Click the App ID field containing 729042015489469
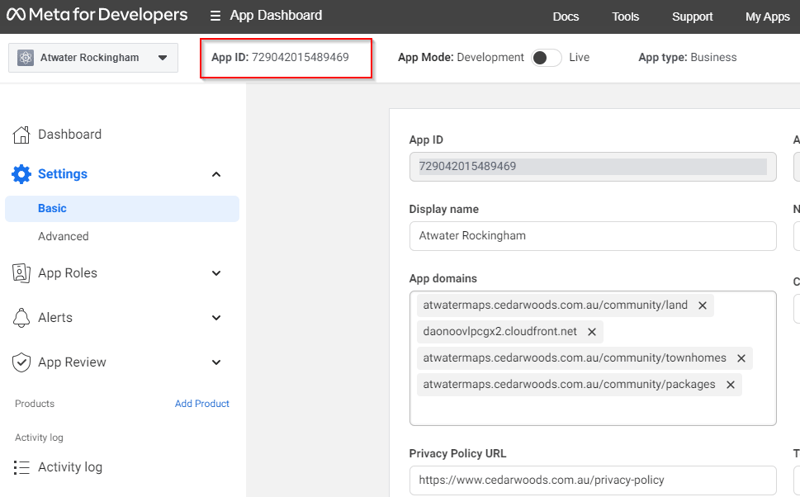This screenshot has width=800, height=497. tap(593, 167)
